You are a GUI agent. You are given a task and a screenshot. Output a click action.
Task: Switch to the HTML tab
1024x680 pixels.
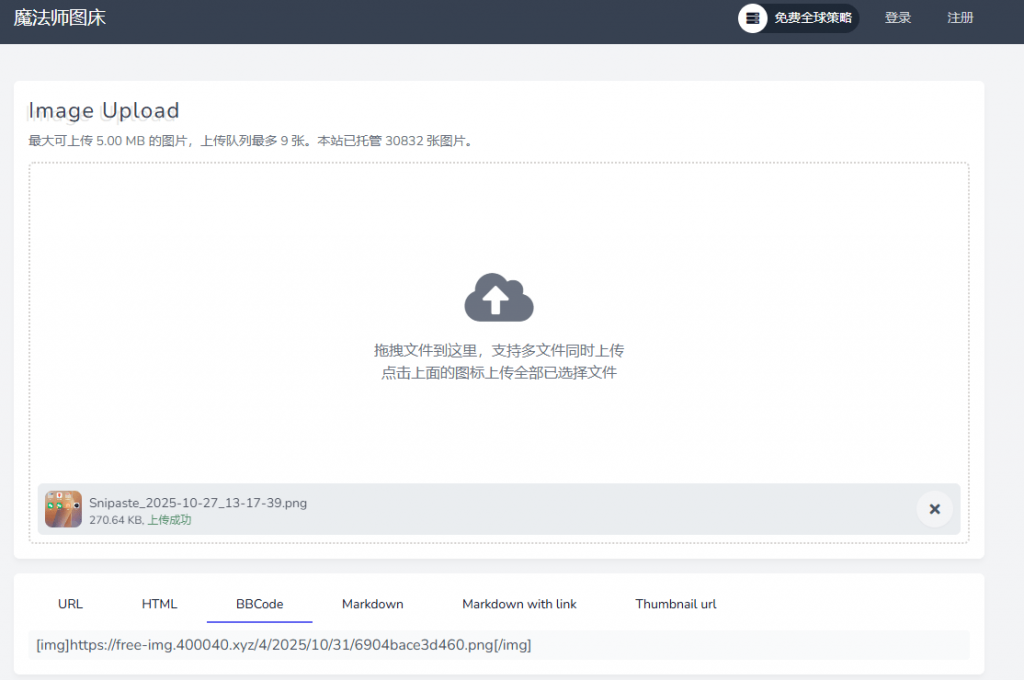point(159,604)
